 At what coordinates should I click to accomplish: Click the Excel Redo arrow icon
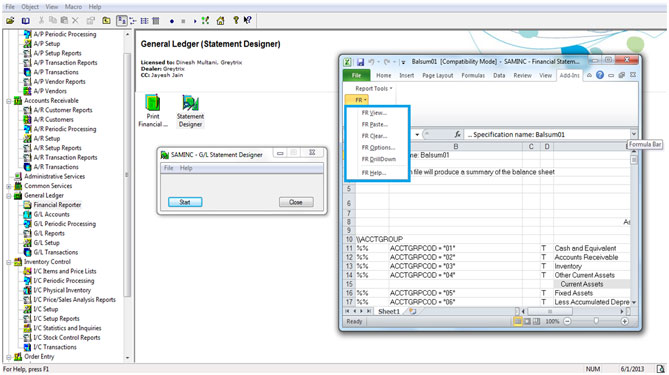pos(387,62)
